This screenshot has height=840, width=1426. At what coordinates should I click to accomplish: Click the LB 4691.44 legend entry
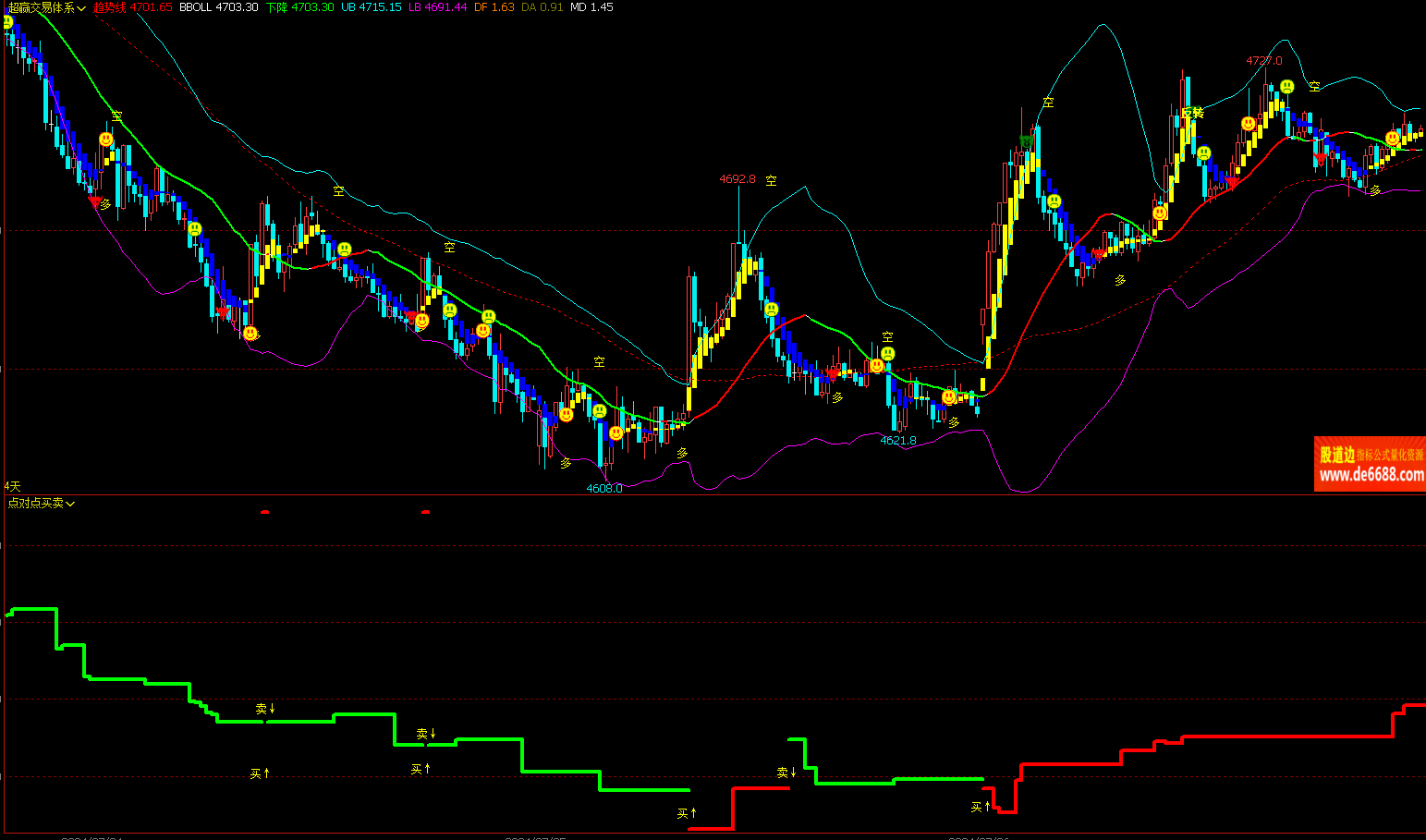(437, 7)
